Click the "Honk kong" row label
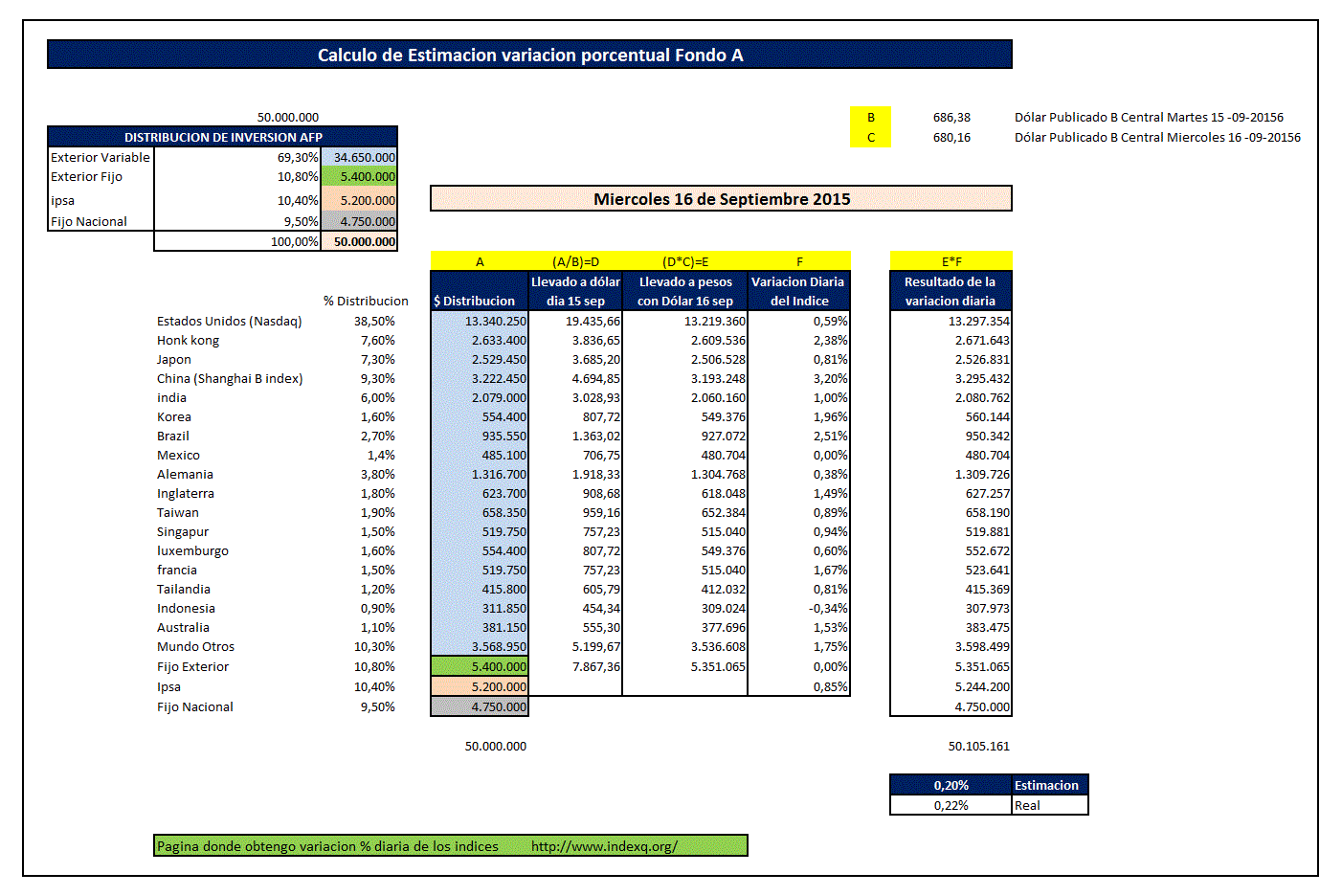Image resolution: width=1342 pixels, height=896 pixels. coord(188,341)
